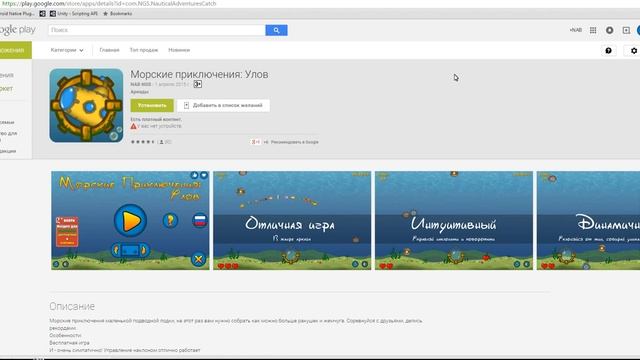640x360 pixels.
Task: Click the Google +1 recommend button
Action: coord(256,142)
